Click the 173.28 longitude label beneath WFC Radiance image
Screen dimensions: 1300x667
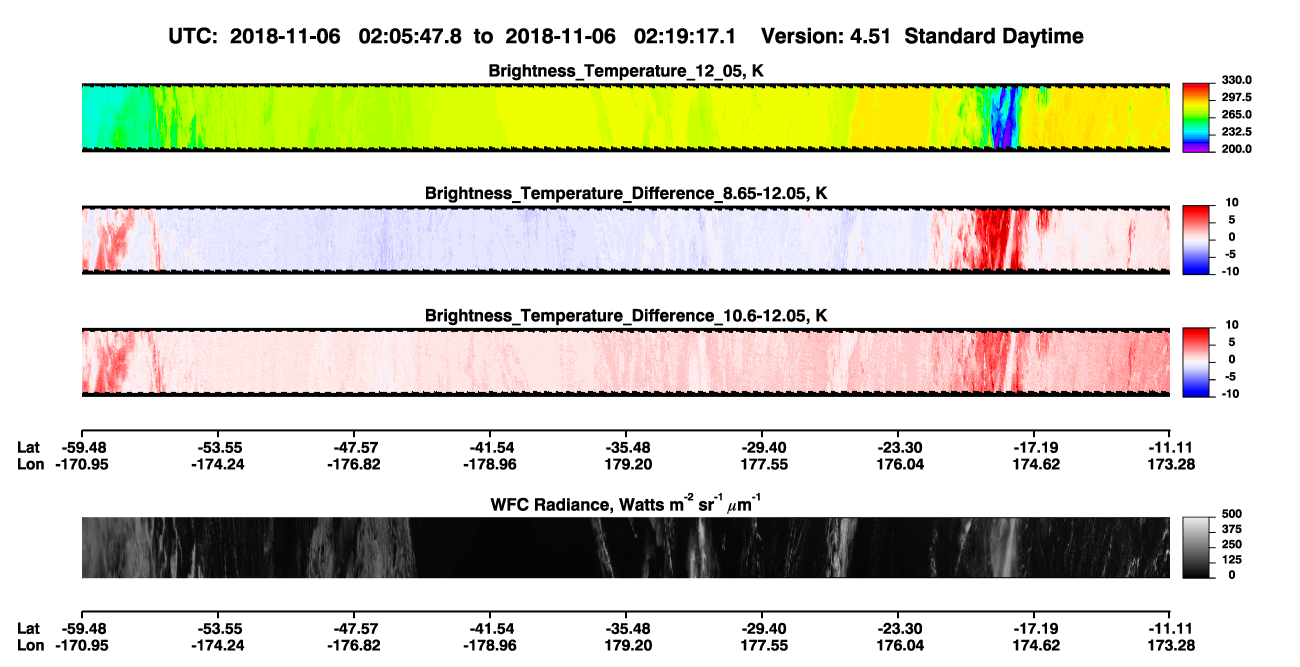(1170, 645)
